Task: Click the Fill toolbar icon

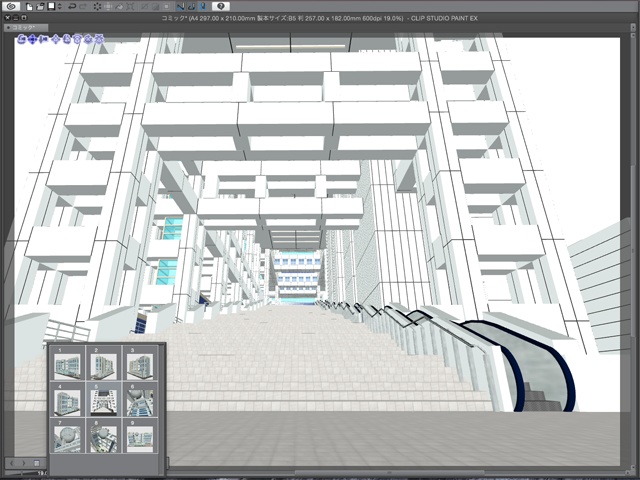Action: (x=119, y=7)
